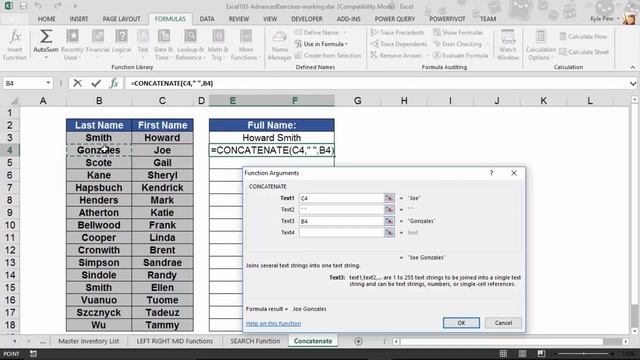The image size is (640, 360).
Task: Click Error Checking
Action: click(457, 44)
